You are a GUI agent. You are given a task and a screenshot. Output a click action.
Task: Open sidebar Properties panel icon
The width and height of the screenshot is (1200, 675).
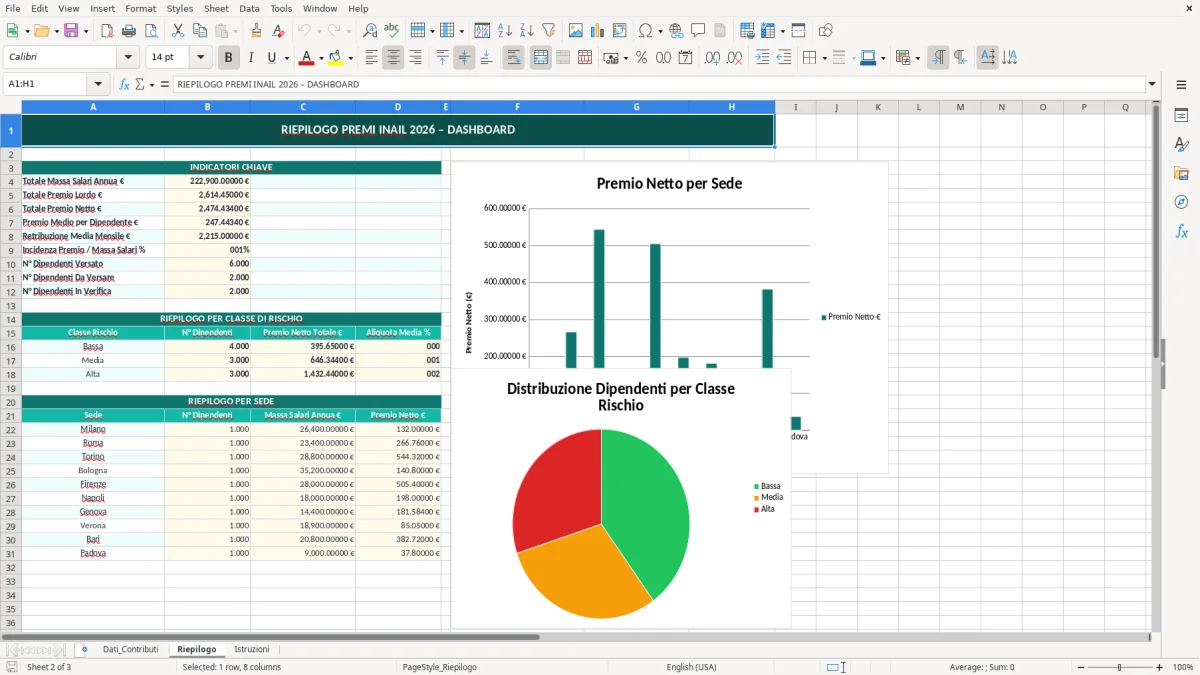[1181, 116]
